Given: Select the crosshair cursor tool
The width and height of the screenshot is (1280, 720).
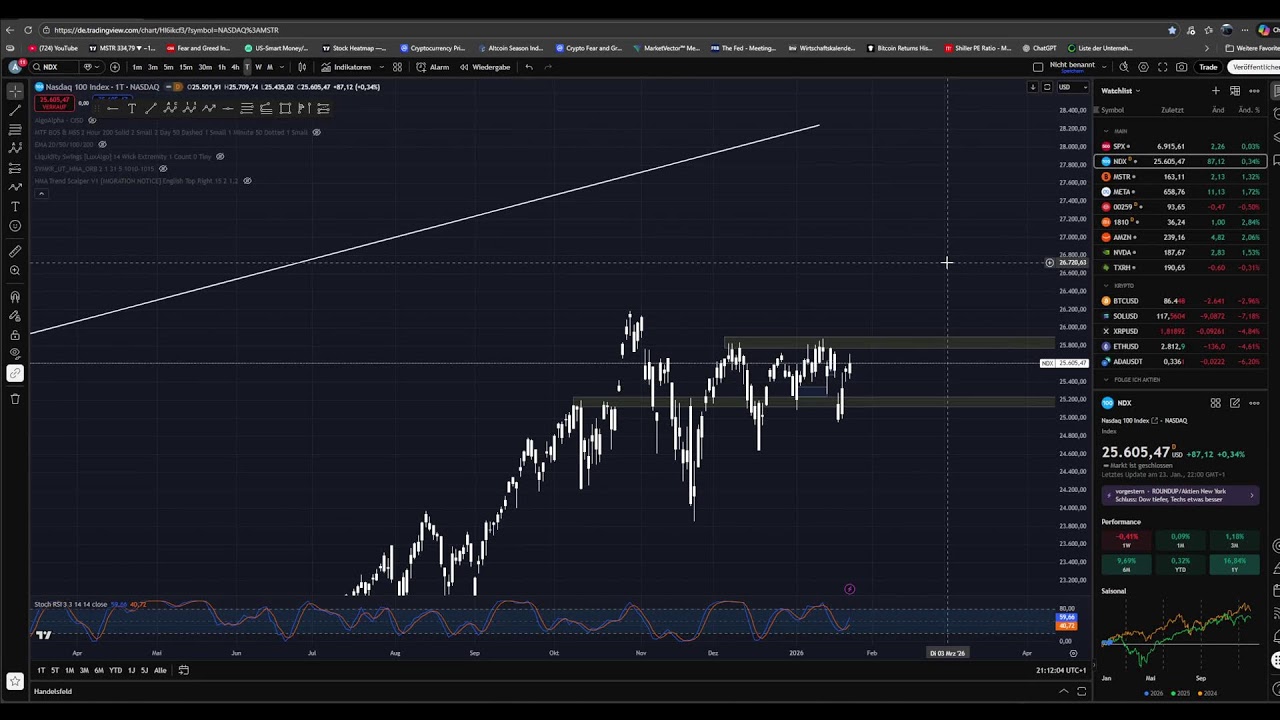Looking at the screenshot, I should (15, 91).
